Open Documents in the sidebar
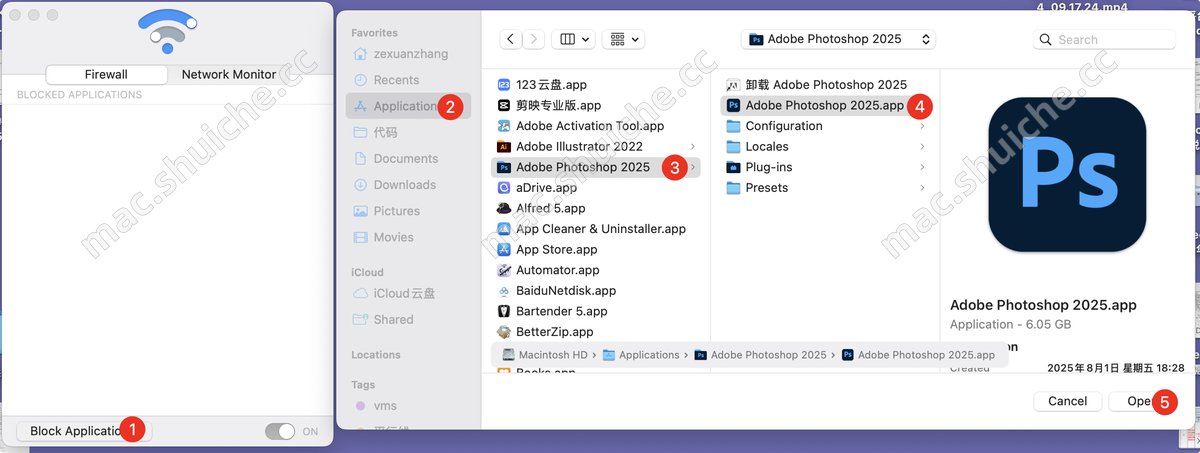The width and height of the screenshot is (1200, 453). click(408, 158)
